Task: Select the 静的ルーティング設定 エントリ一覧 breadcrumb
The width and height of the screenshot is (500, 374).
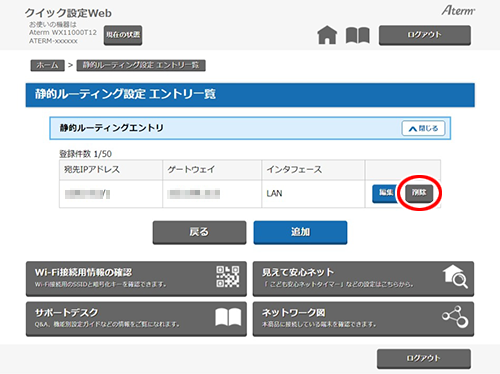Action: [141, 65]
